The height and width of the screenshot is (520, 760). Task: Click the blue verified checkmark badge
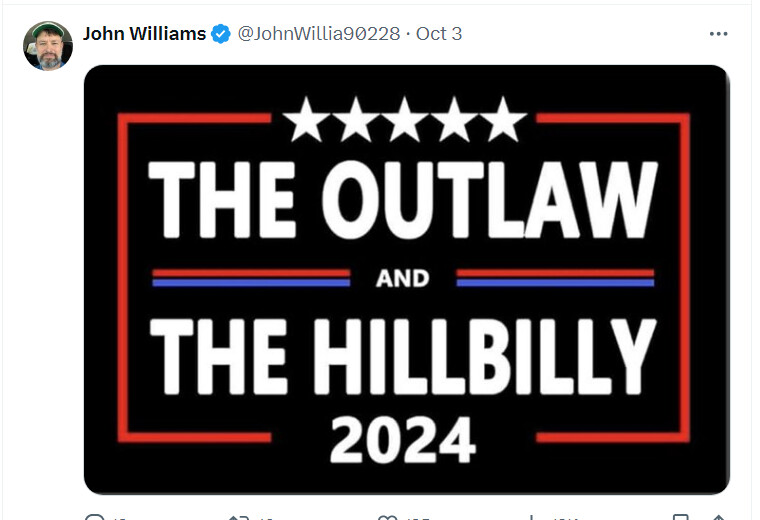tap(221, 34)
